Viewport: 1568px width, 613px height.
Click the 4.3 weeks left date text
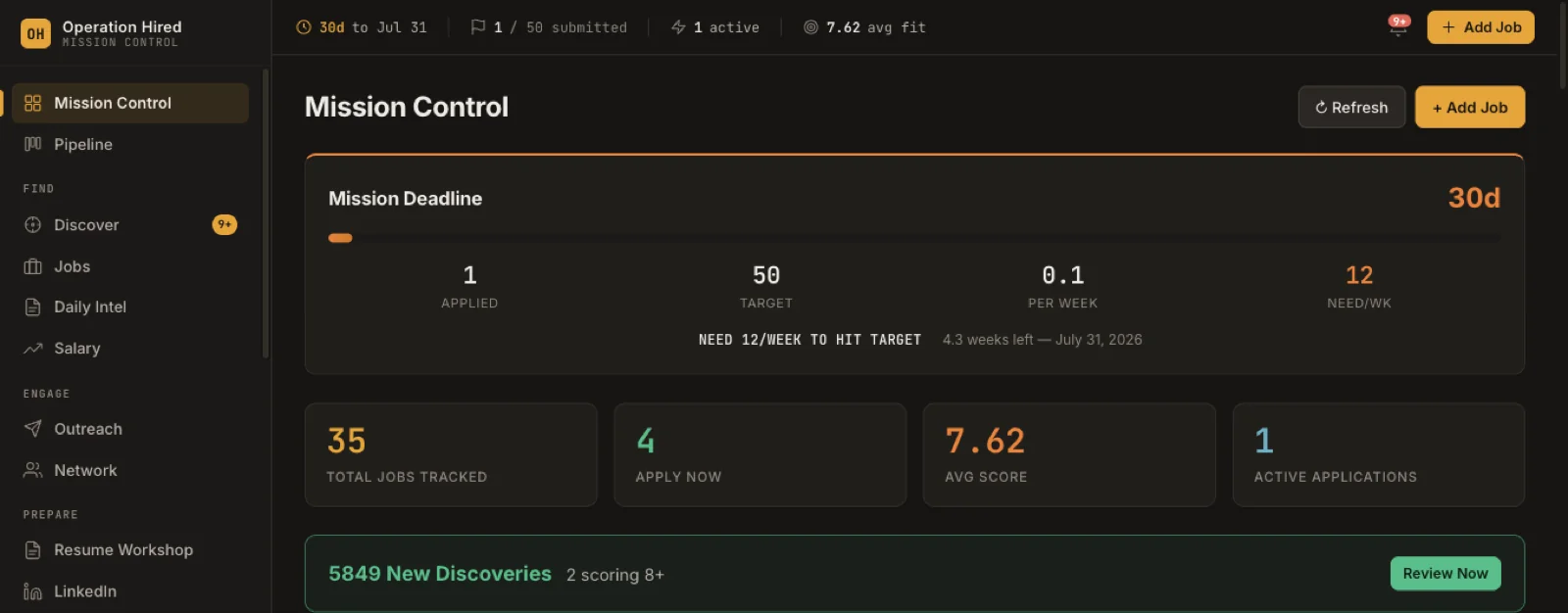pos(1043,340)
